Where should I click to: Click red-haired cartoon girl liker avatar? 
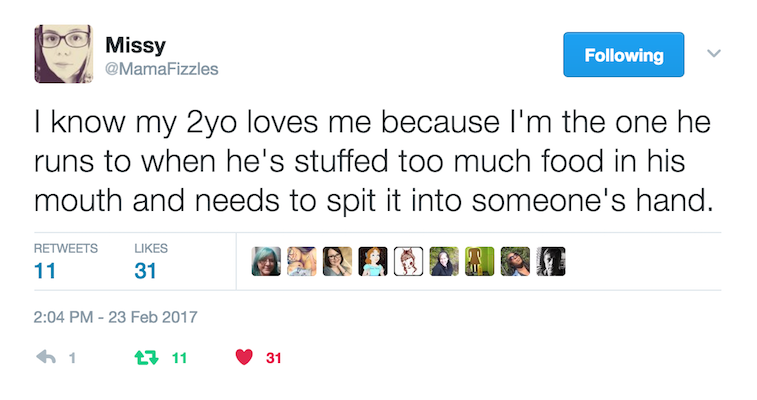pos(373,262)
